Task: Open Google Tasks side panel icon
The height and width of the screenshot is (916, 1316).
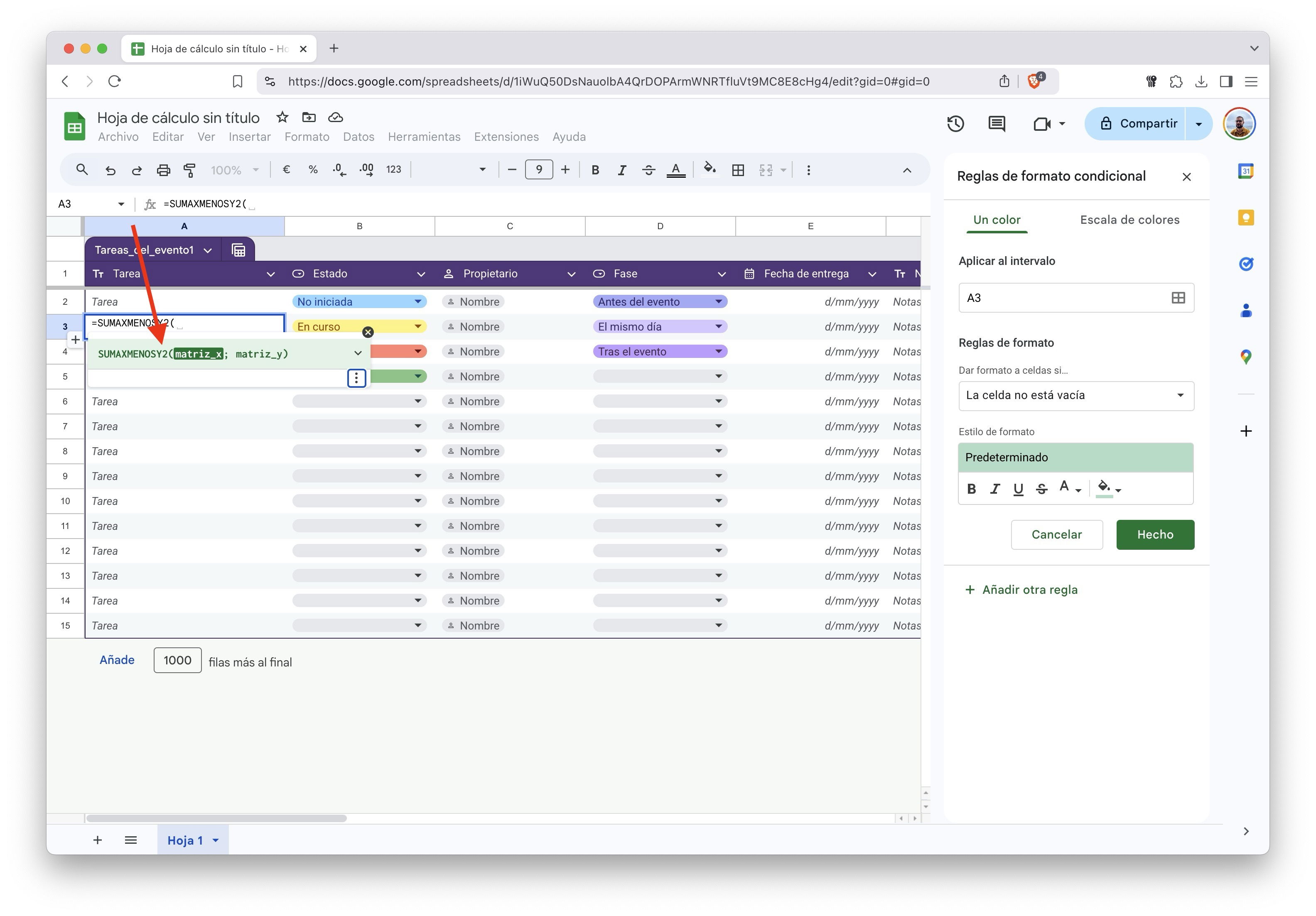Action: click(x=1245, y=264)
